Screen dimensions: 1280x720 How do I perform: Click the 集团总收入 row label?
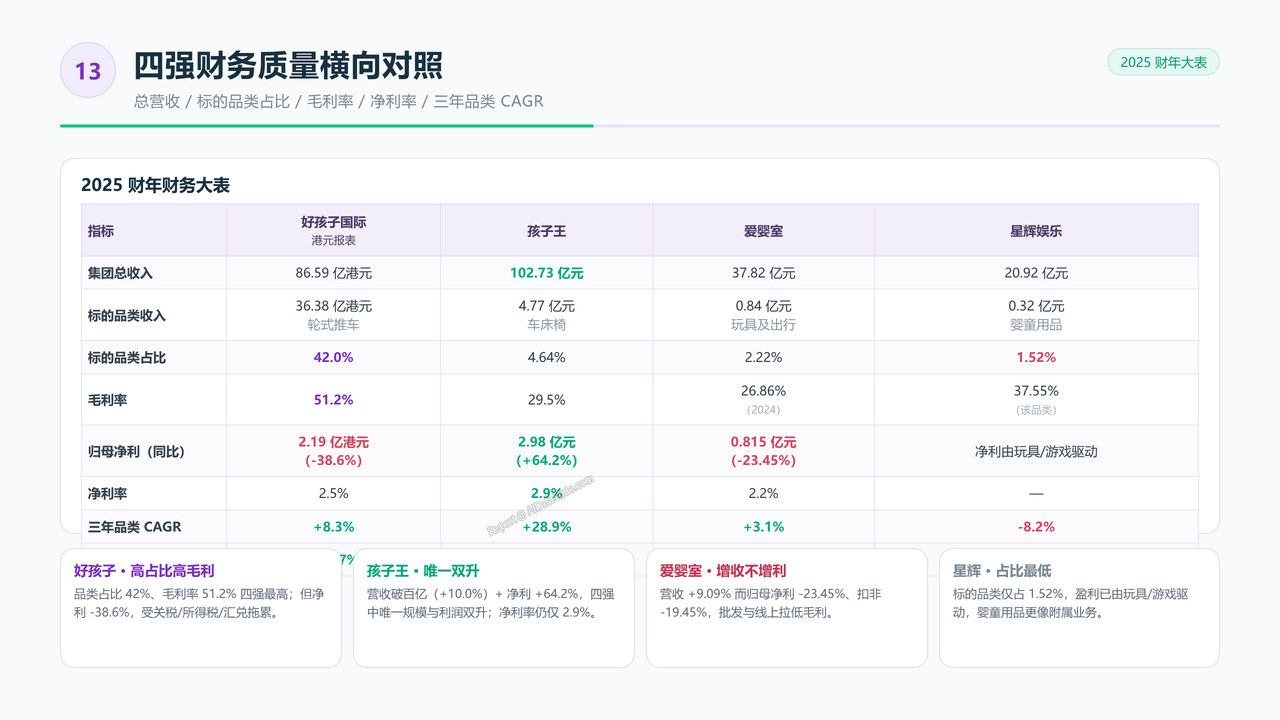click(x=121, y=273)
